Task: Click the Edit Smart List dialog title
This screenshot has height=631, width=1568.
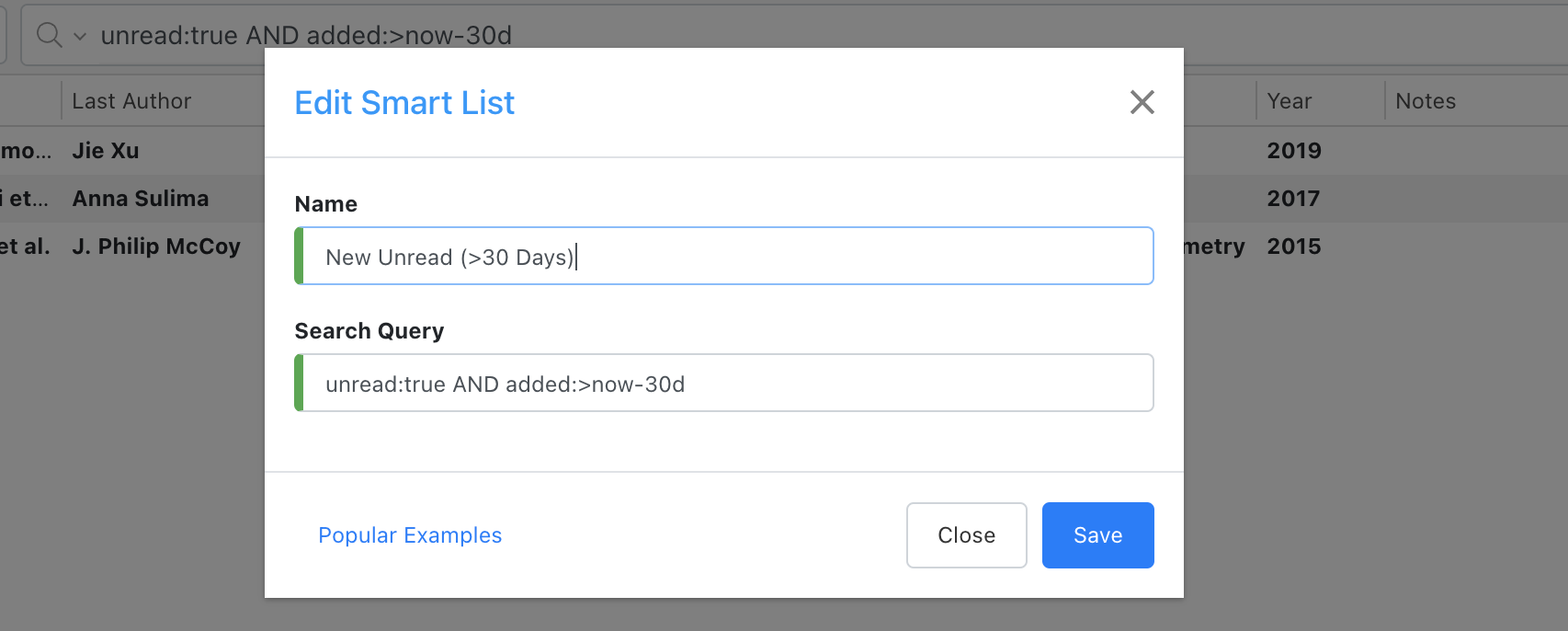Action: pos(404,102)
